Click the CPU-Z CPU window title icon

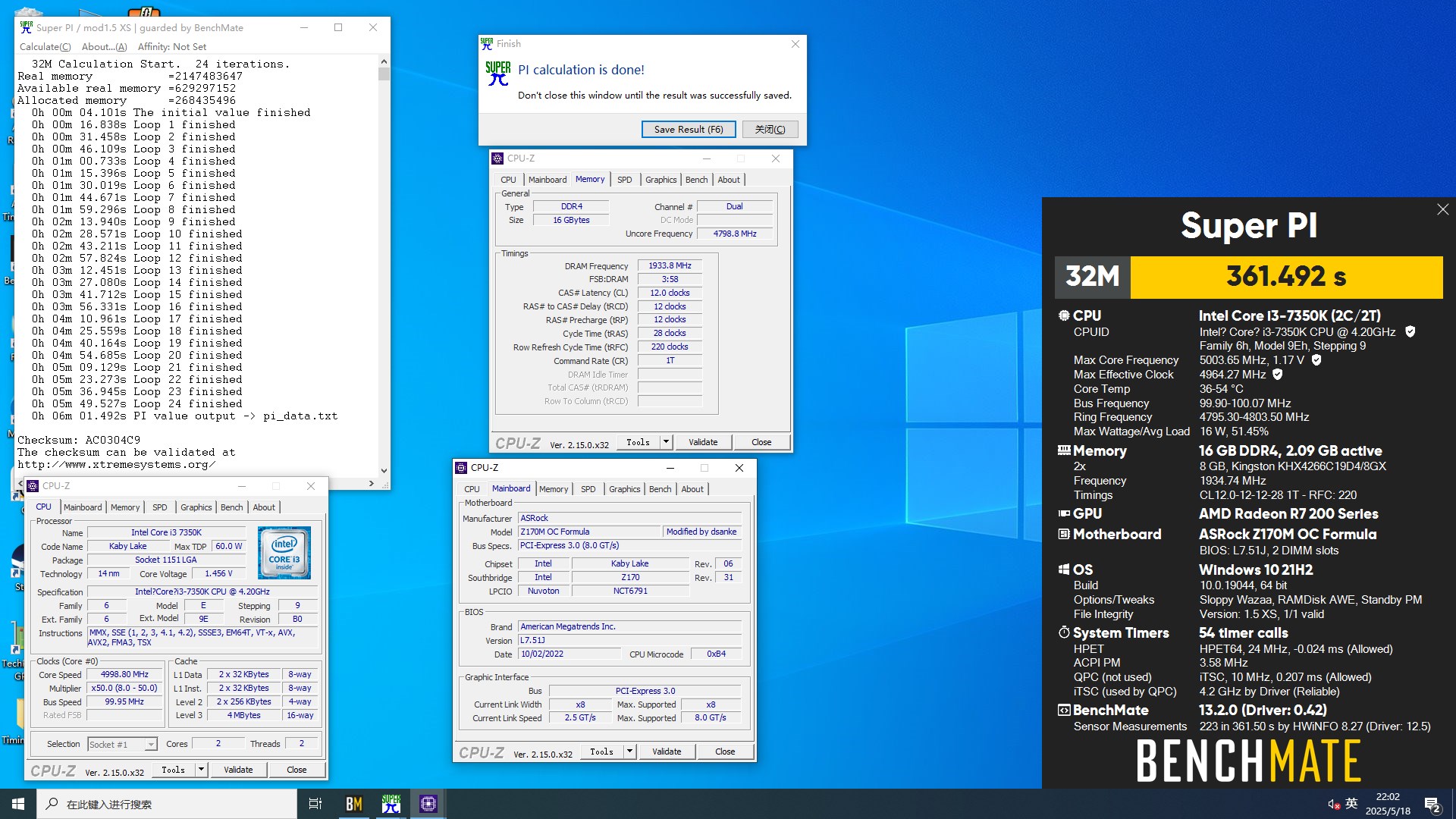point(33,486)
